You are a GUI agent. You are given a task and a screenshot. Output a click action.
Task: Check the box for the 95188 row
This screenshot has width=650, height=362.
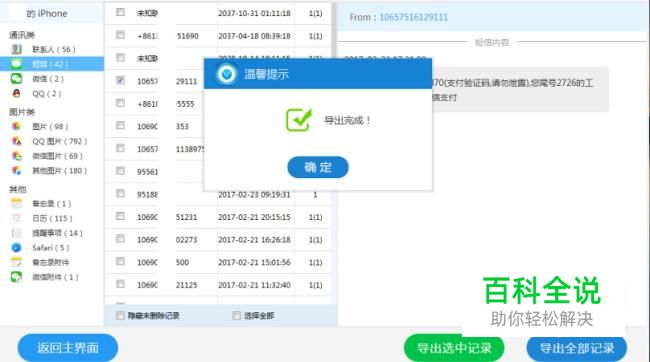point(120,193)
